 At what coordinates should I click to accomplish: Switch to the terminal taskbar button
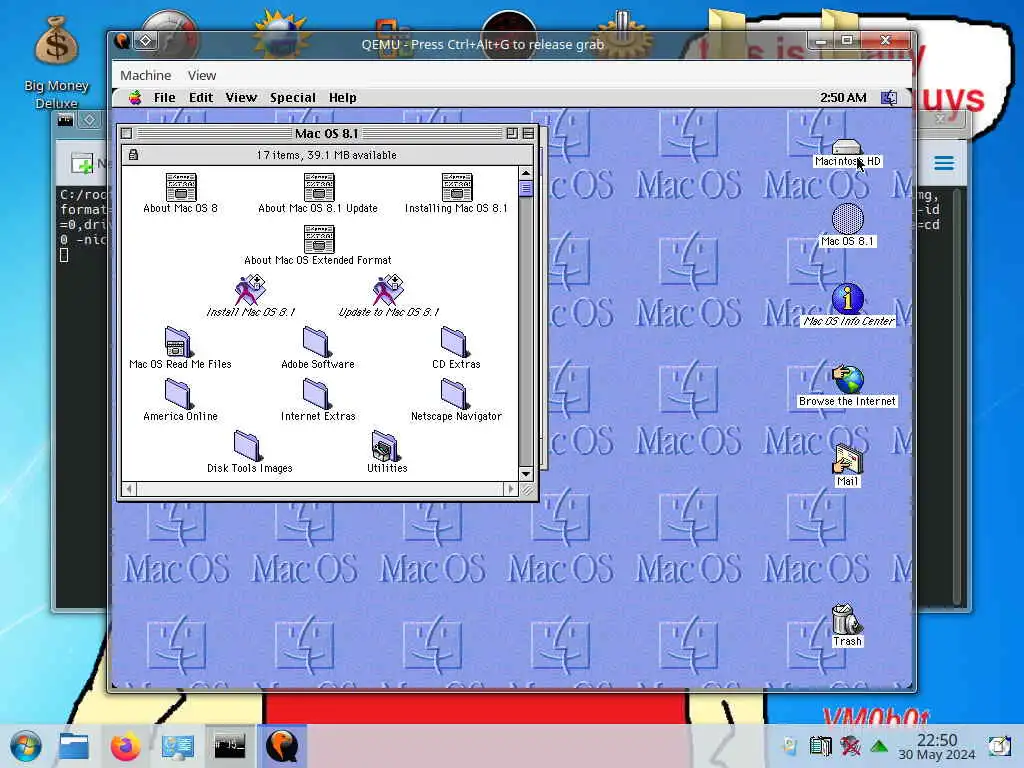point(230,746)
